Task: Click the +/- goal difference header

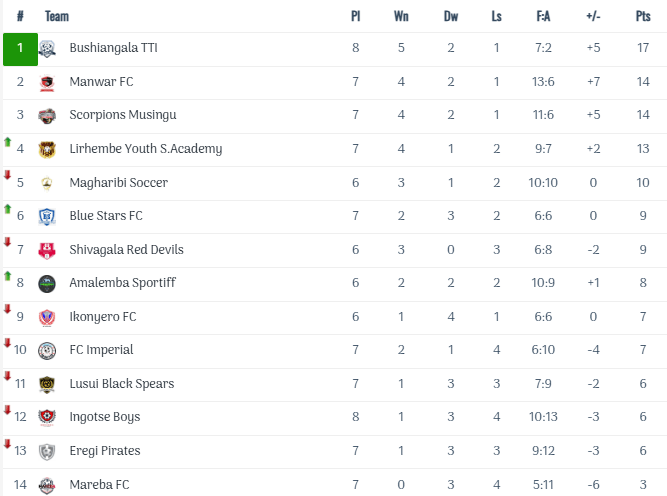Action: tap(593, 16)
